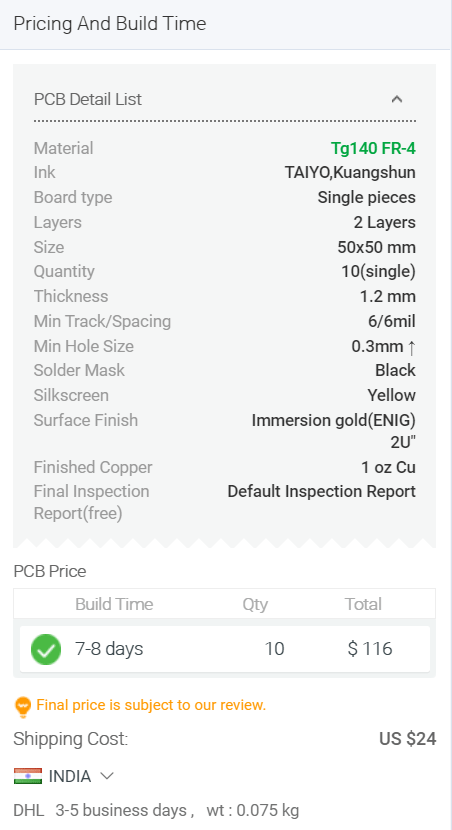The image size is (452, 830).
Task: Click the Qty column header
Action: coord(255,605)
